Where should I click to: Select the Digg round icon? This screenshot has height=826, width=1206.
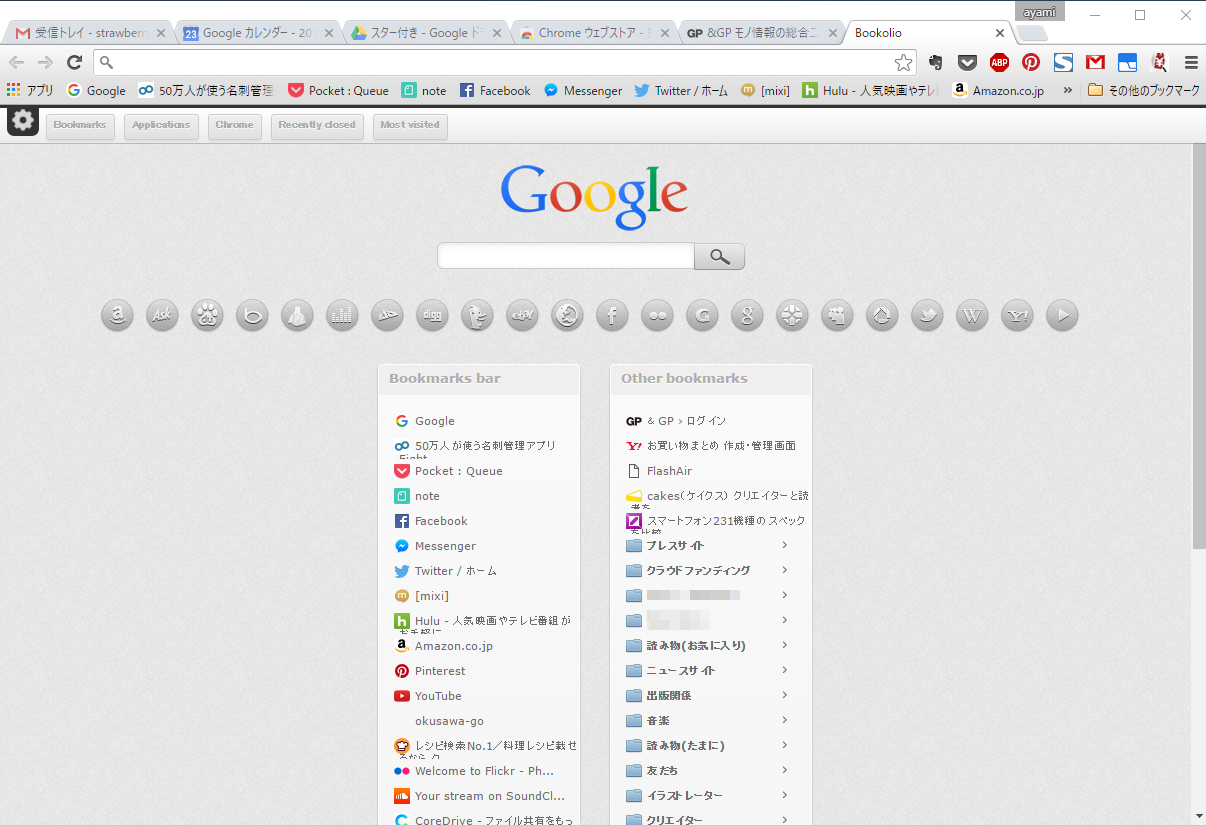pos(432,316)
